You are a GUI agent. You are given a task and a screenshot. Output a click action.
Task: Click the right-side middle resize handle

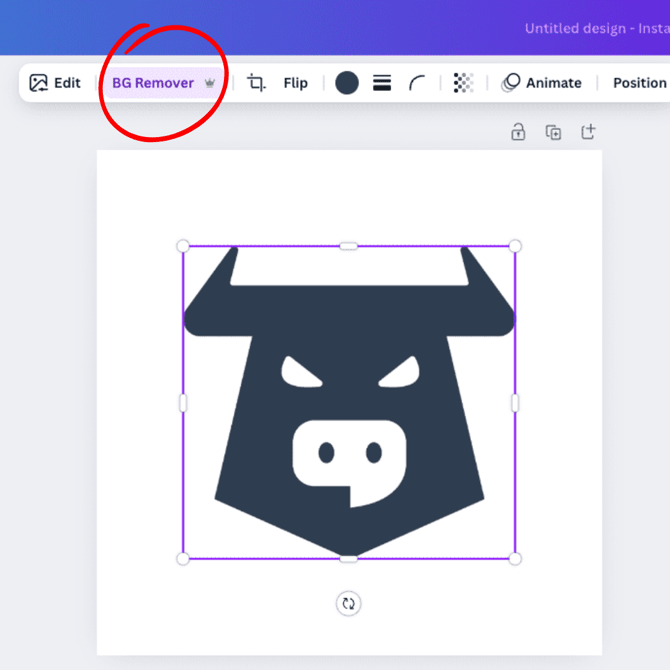[x=515, y=402]
